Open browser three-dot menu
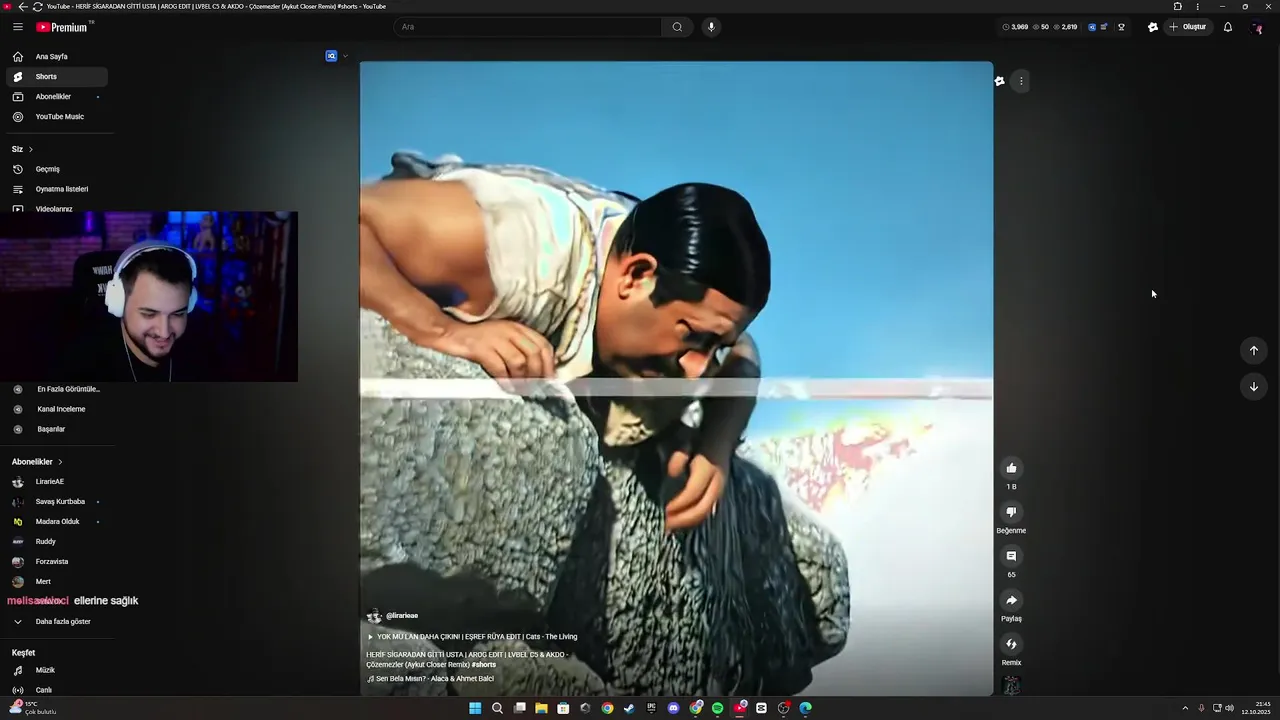This screenshot has height=720, width=1280. [x=1198, y=6]
